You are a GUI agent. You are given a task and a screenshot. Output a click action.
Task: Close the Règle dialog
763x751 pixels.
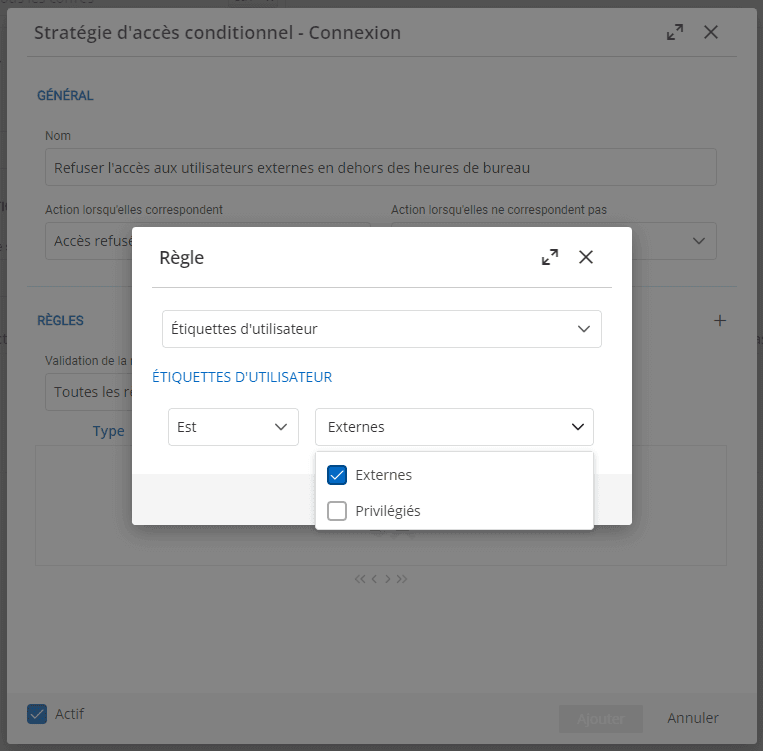[x=586, y=257]
